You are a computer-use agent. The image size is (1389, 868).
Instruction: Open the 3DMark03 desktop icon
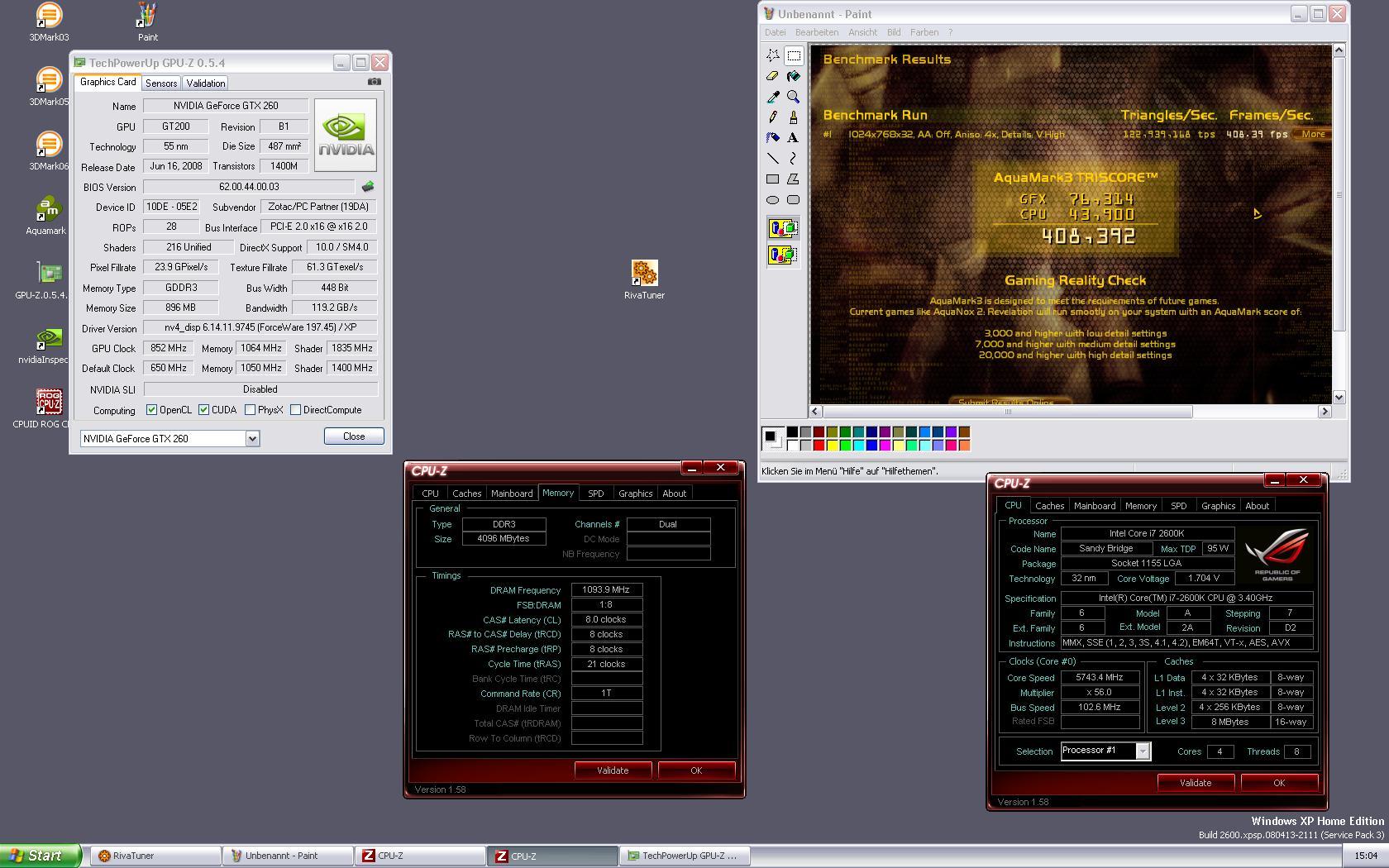pyautogui.click(x=49, y=22)
